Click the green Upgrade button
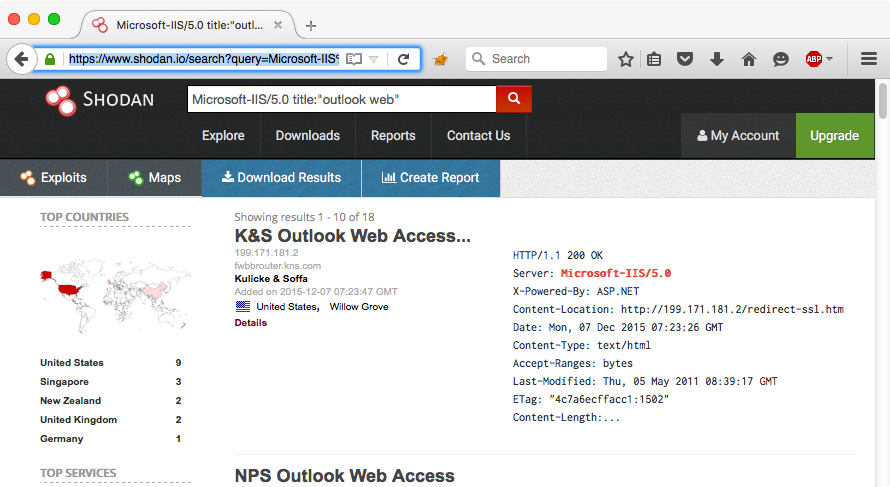This screenshot has height=487, width=890. pyautogui.click(x=834, y=136)
